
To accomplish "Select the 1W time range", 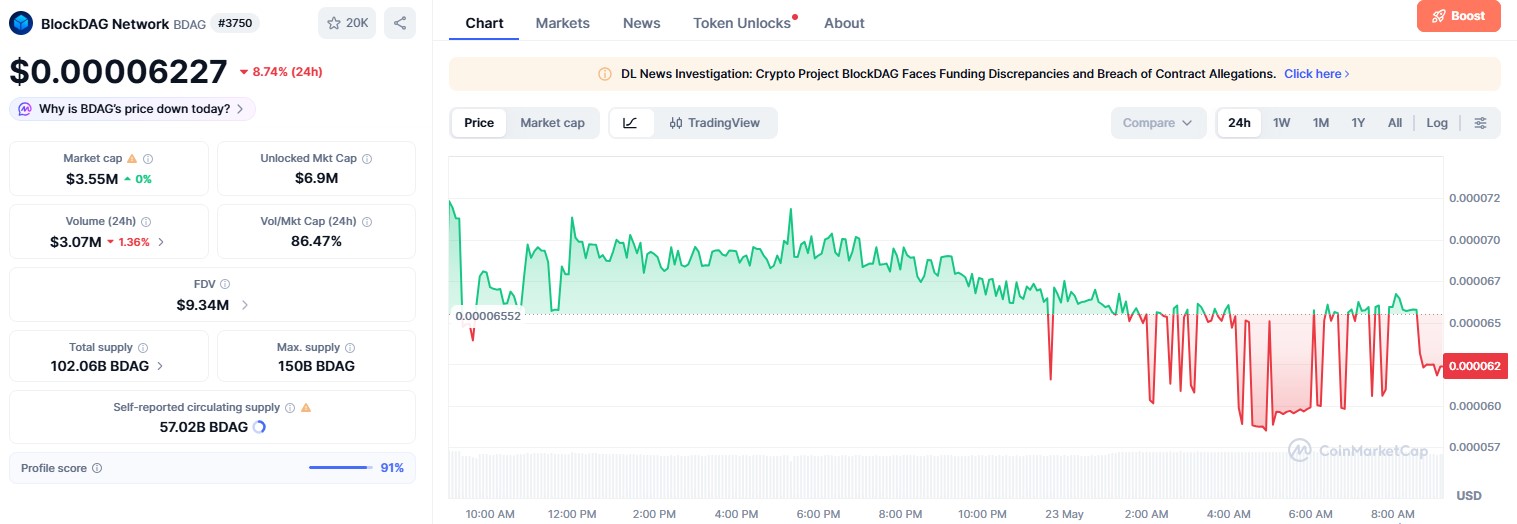I will [1281, 123].
